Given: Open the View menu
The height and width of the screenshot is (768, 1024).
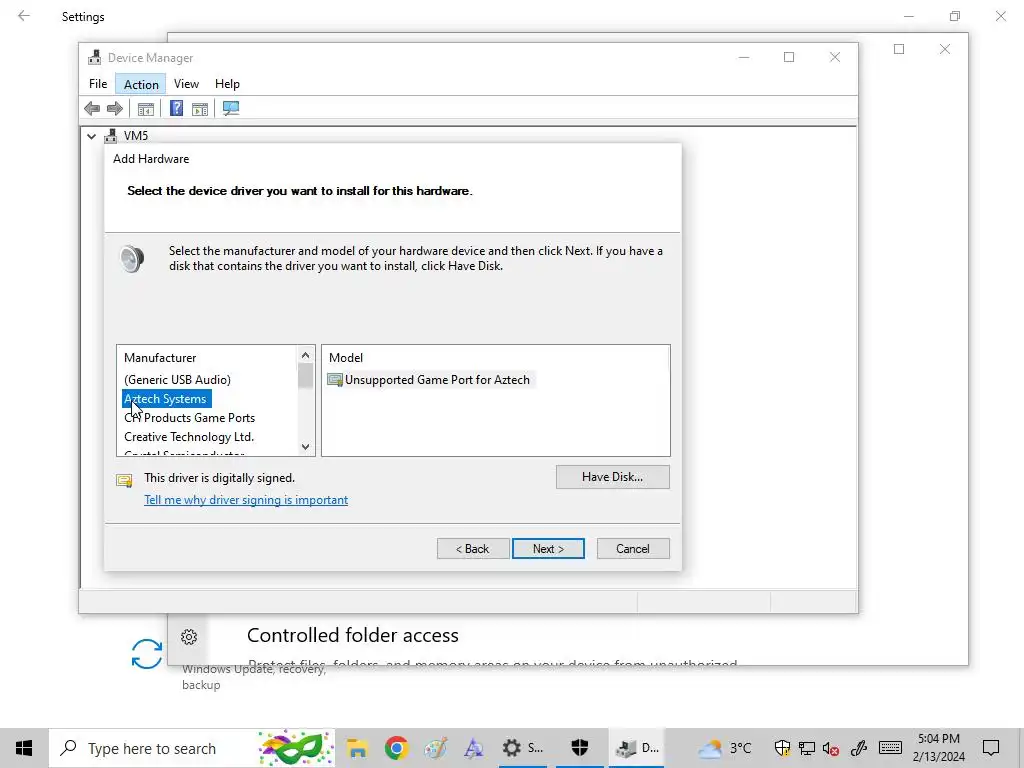Looking at the screenshot, I should point(186,84).
